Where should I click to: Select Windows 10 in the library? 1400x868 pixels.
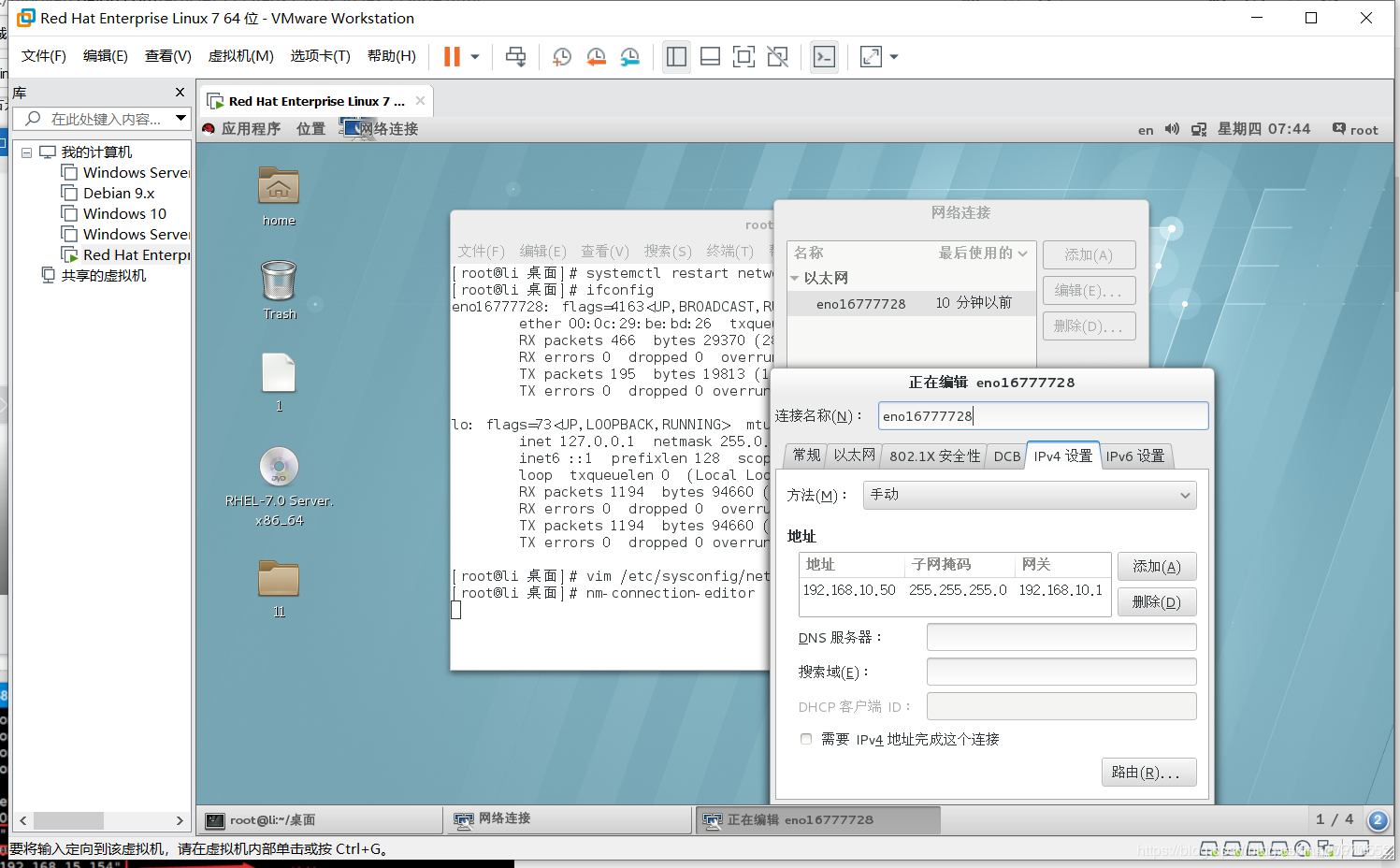tap(124, 214)
